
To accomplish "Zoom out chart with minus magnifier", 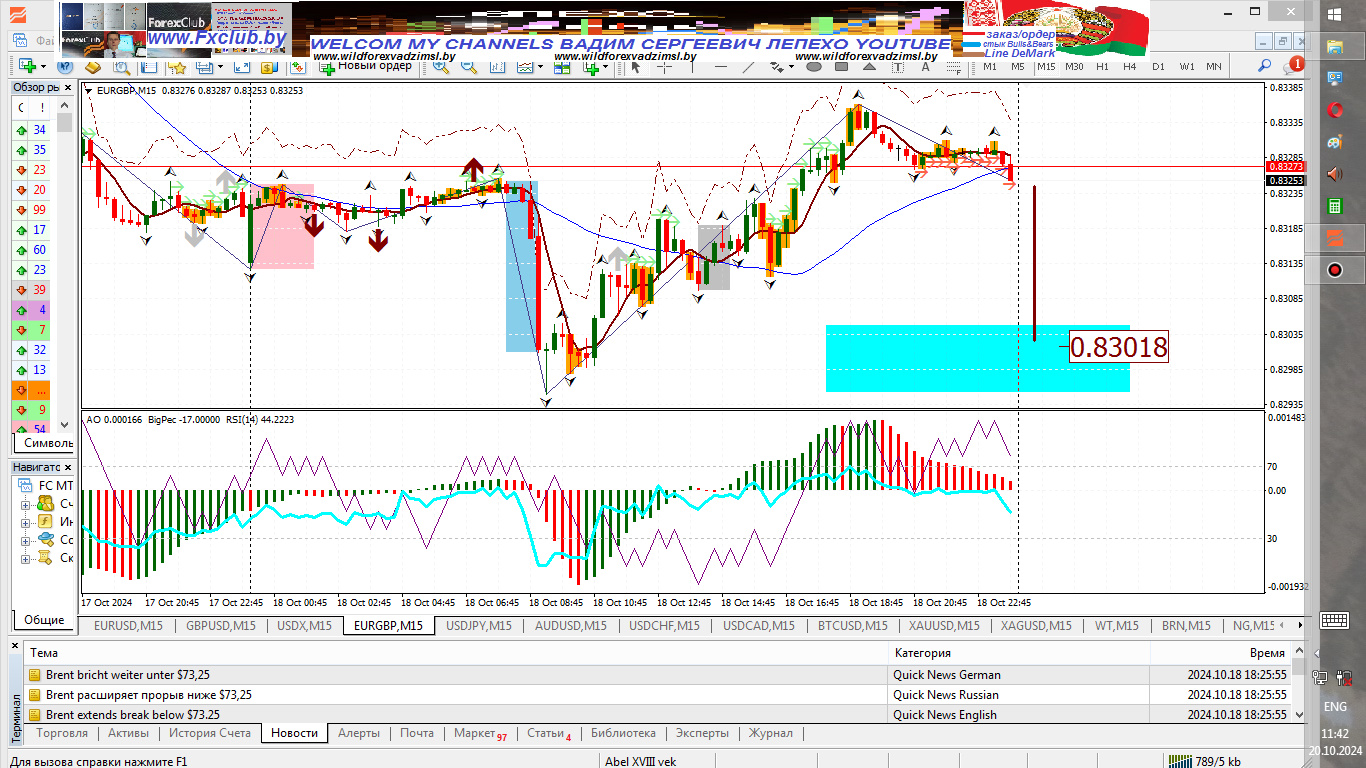I will point(469,66).
